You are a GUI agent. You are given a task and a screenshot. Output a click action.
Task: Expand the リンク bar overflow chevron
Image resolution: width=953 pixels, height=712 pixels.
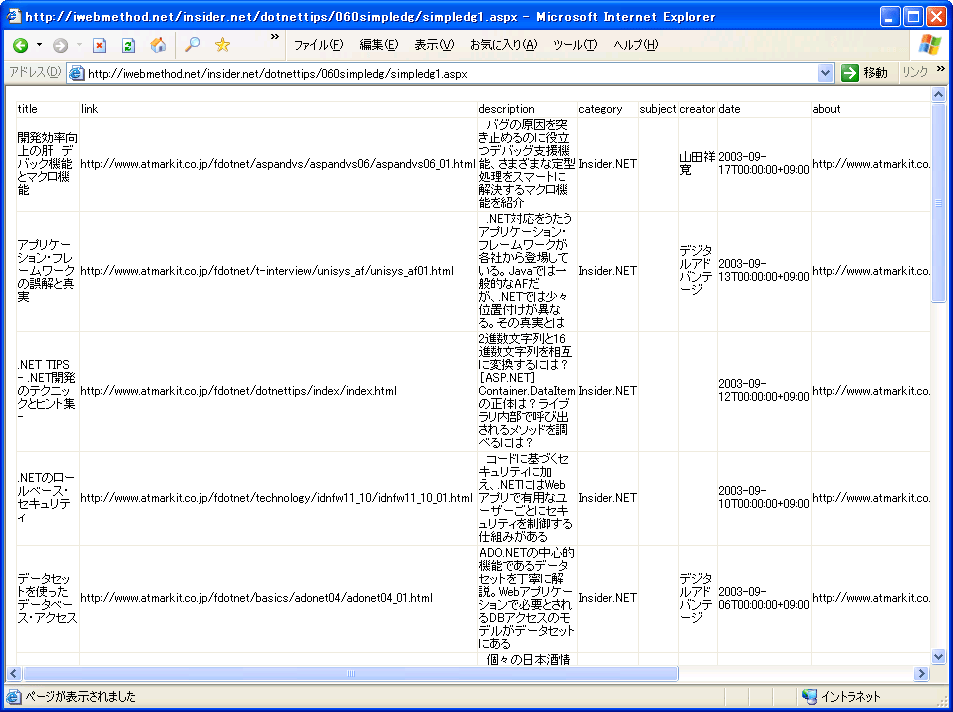(x=941, y=69)
